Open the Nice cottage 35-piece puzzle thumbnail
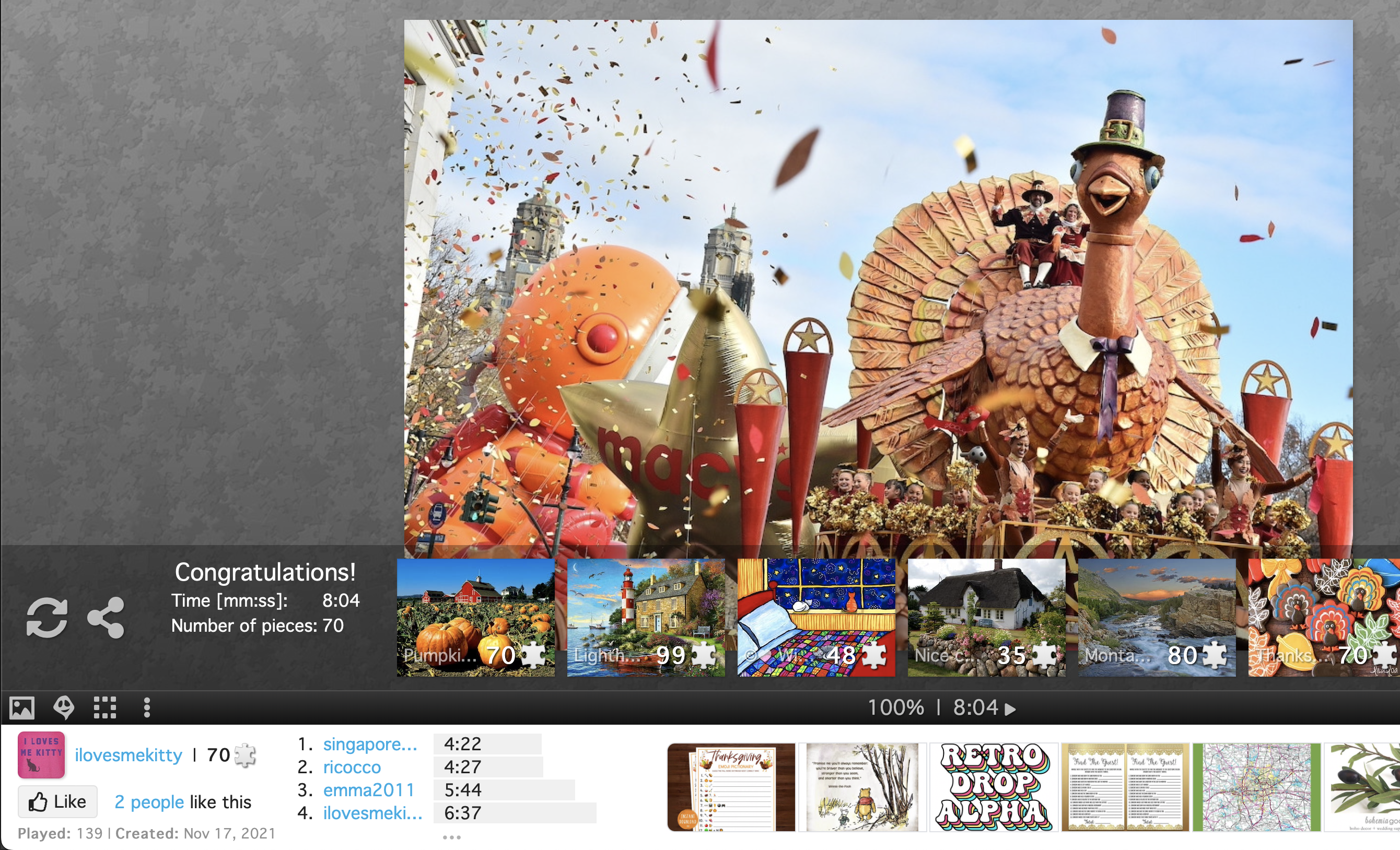This screenshot has height=850, width=1400. (x=986, y=617)
